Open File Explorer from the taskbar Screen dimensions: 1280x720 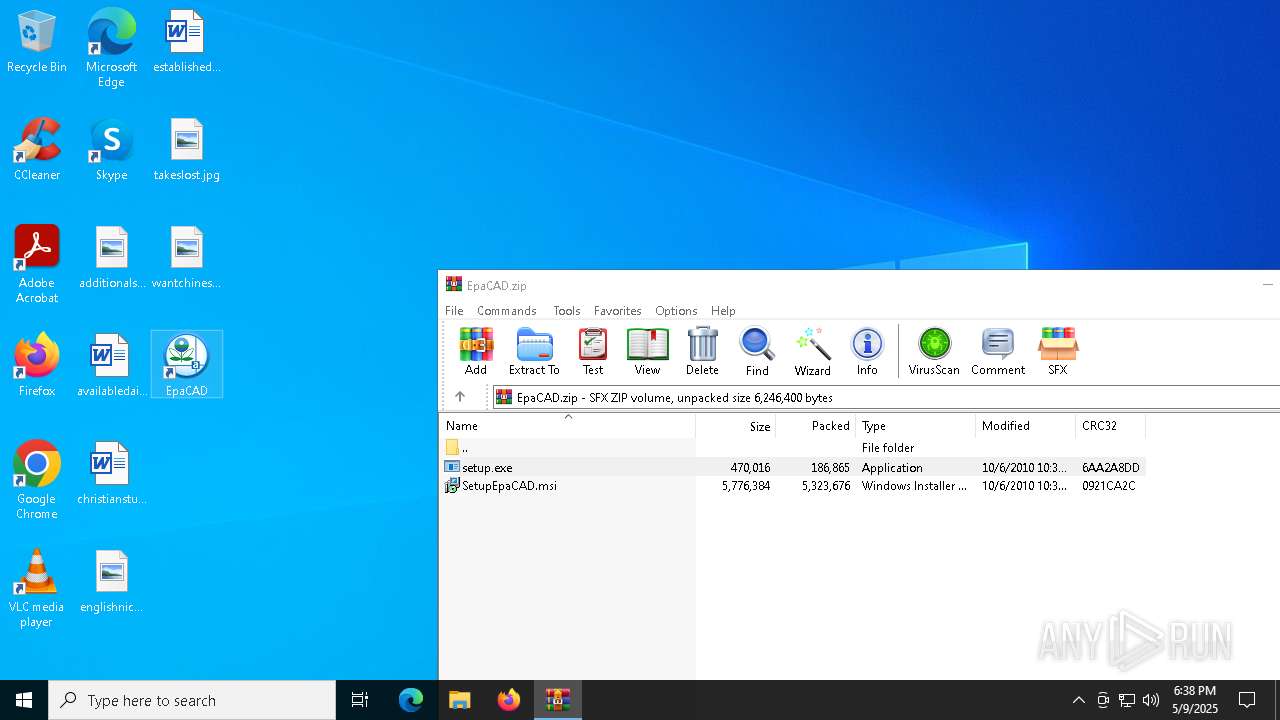click(460, 700)
